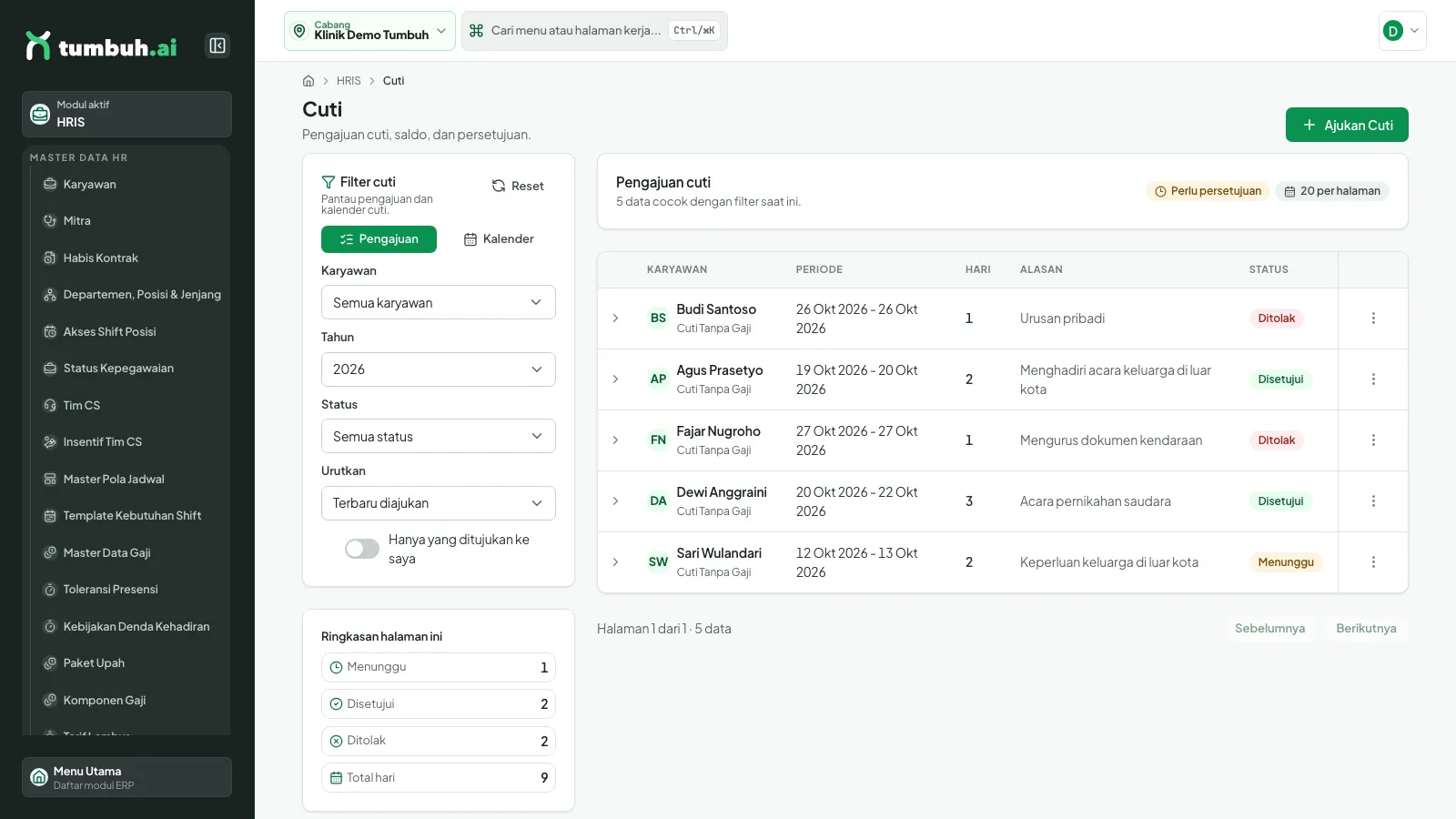Viewport: 1456px width, 819px height.
Task: Click the Berikutnya pagination button
Action: pos(1366,629)
